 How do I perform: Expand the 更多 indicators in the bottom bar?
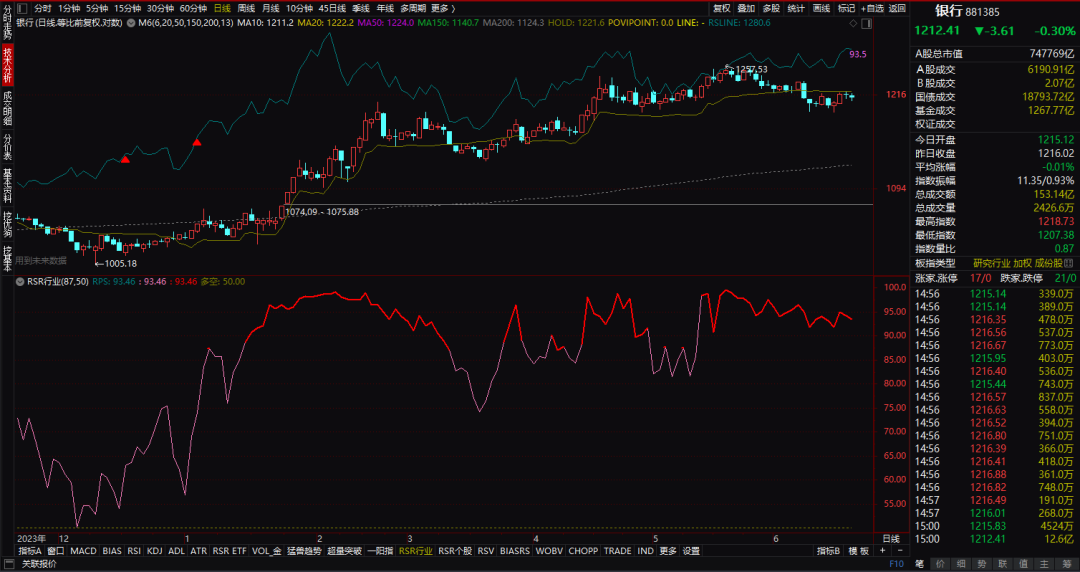coord(667,551)
